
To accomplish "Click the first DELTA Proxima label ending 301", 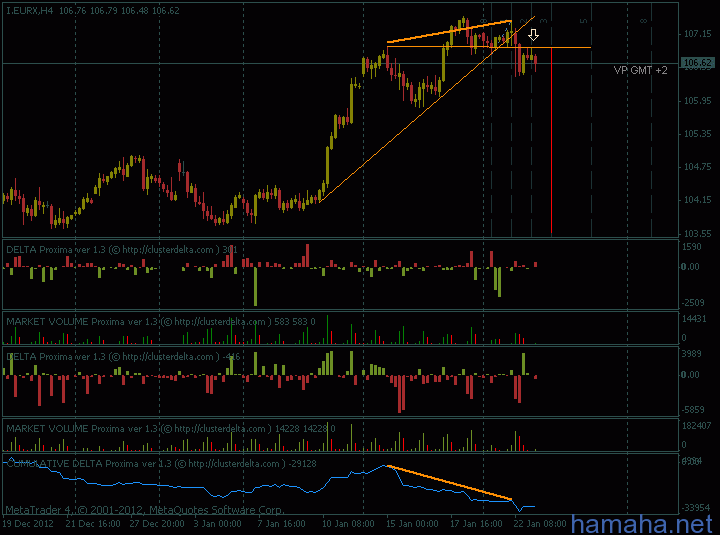I will pyautogui.click(x=122, y=250).
